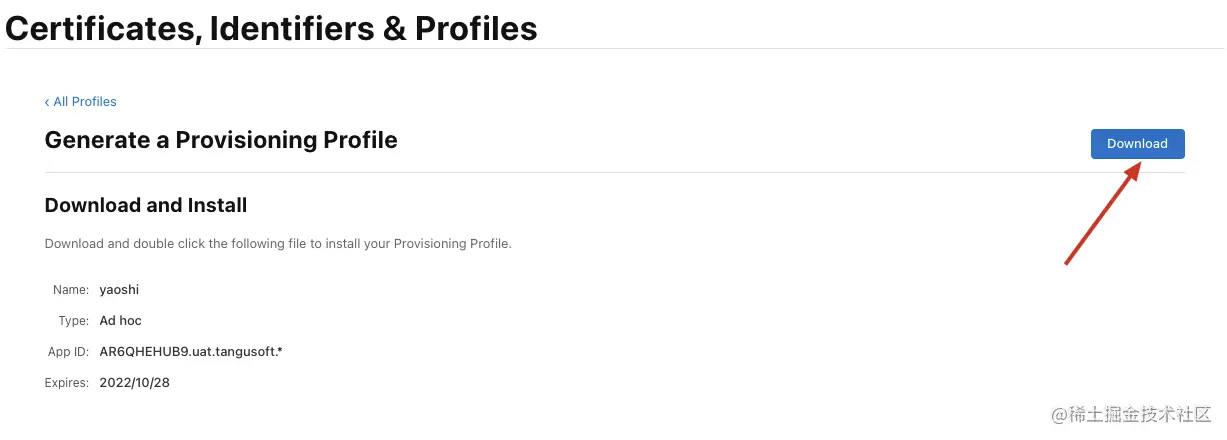This screenshot has width=1227, height=440.
Task: Click the install instructions description text
Action: [x=278, y=244]
